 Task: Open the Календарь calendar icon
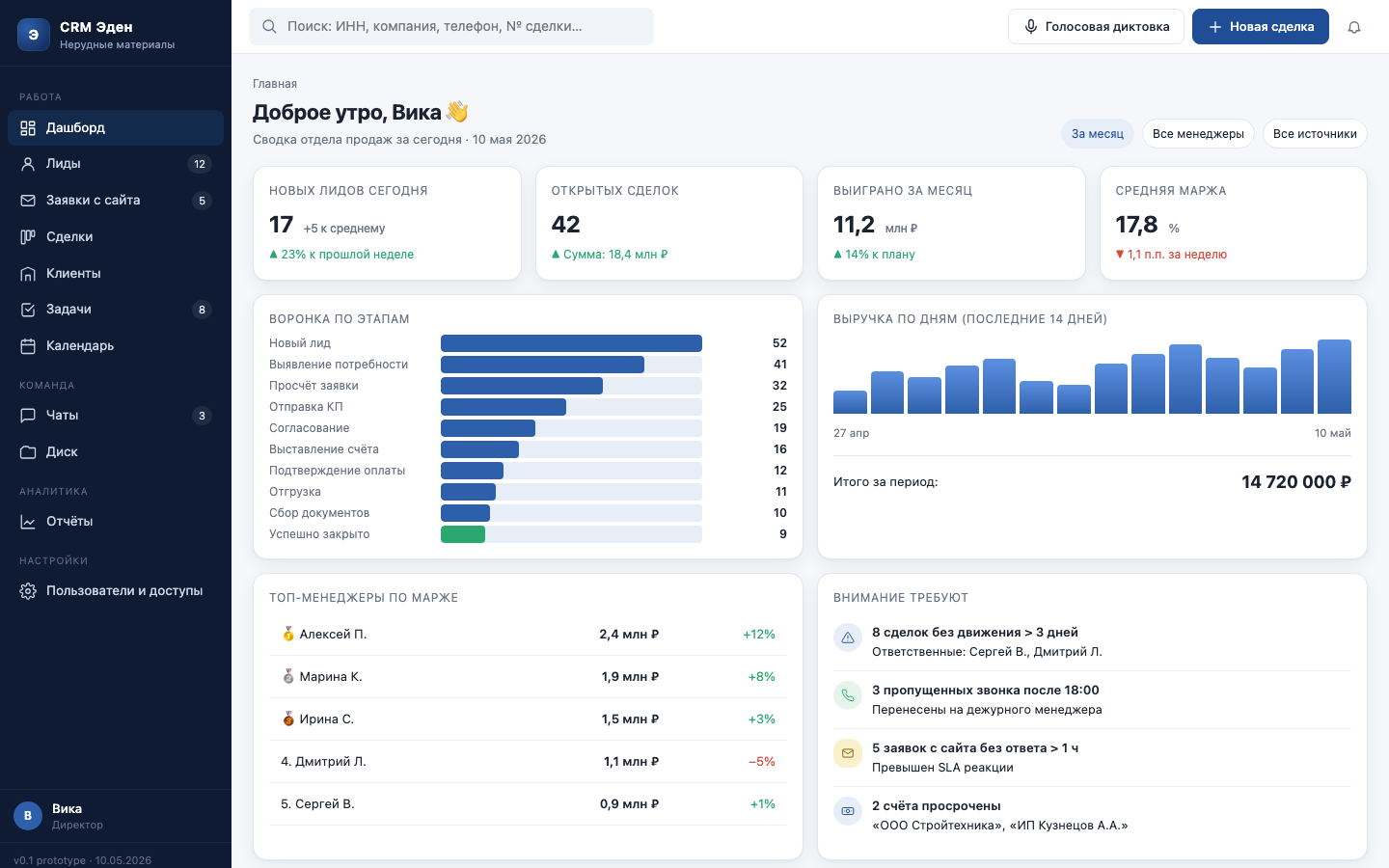pyautogui.click(x=28, y=346)
